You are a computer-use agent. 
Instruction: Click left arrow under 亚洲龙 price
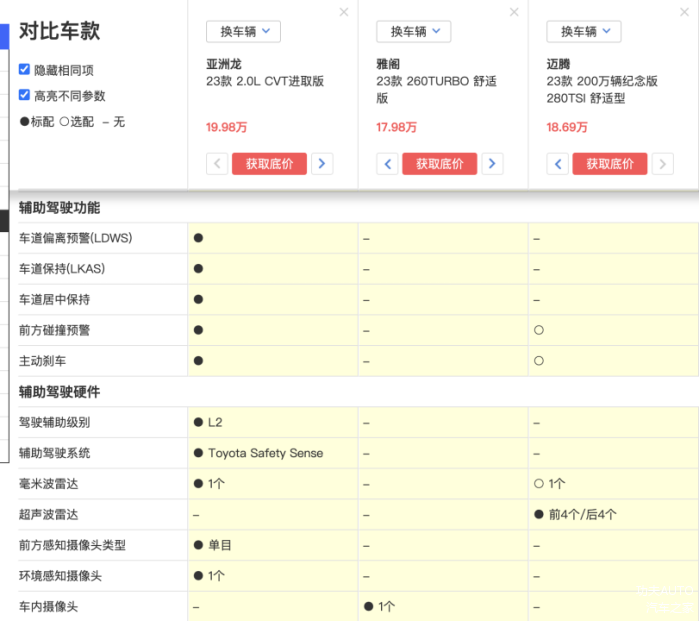217,164
